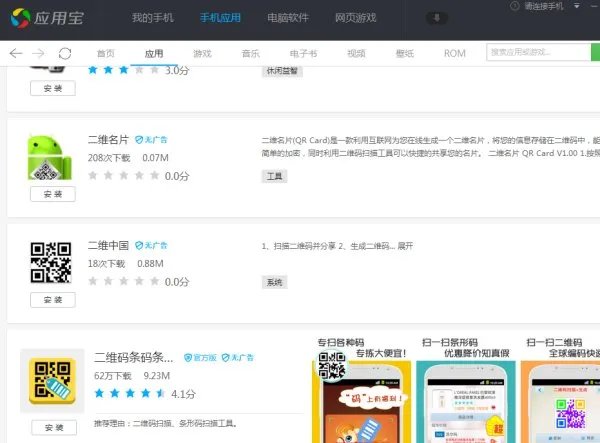Go forward with the forward arrow
600x443 pixels.
(x=38, y=53)
